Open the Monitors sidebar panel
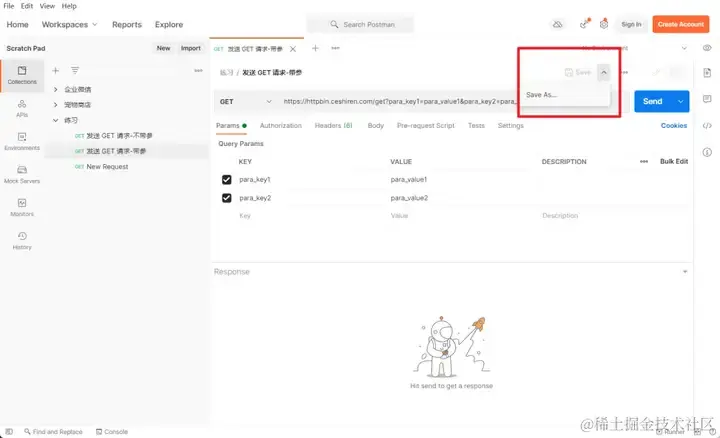The image size is (720, 438). point(22,208)
